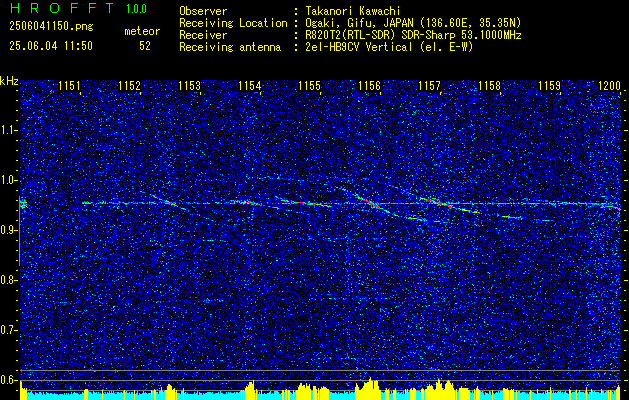Click the kHz axis unit label
Viewport: 629px width, 400px height.
coord(9,81)
